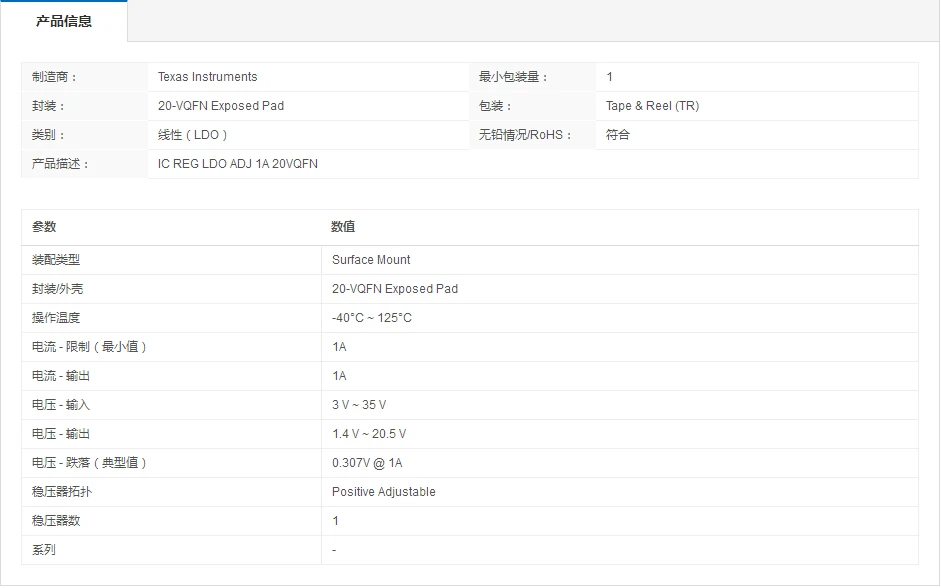Viewport: 941px width, 588px height.
Task: Click the 操作温度 parameter
Action: pos(56,318)
